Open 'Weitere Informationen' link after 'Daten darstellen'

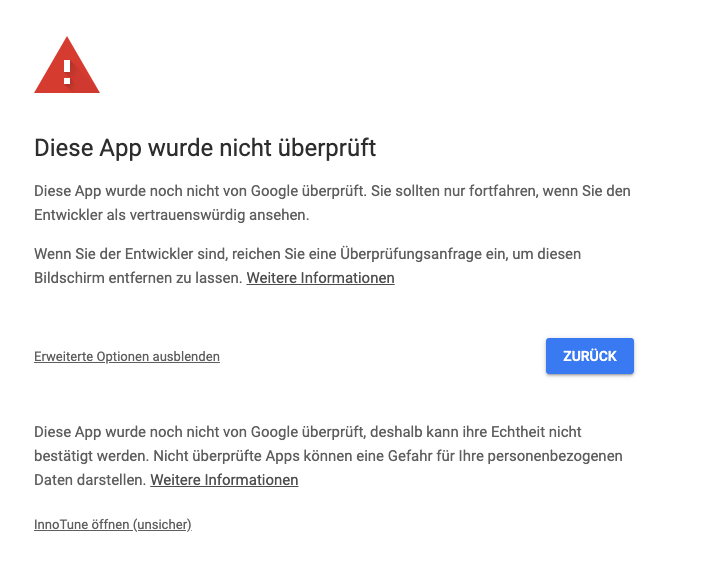point(224,480)
